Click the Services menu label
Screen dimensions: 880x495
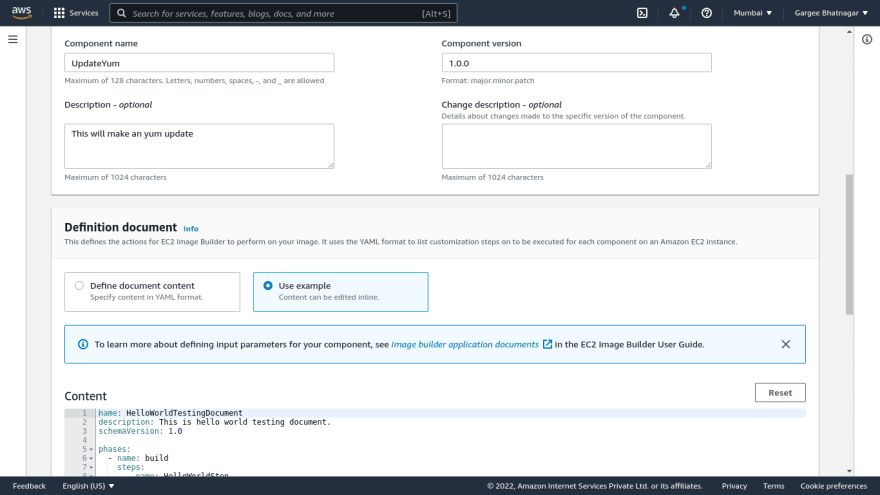pos(84,13)
